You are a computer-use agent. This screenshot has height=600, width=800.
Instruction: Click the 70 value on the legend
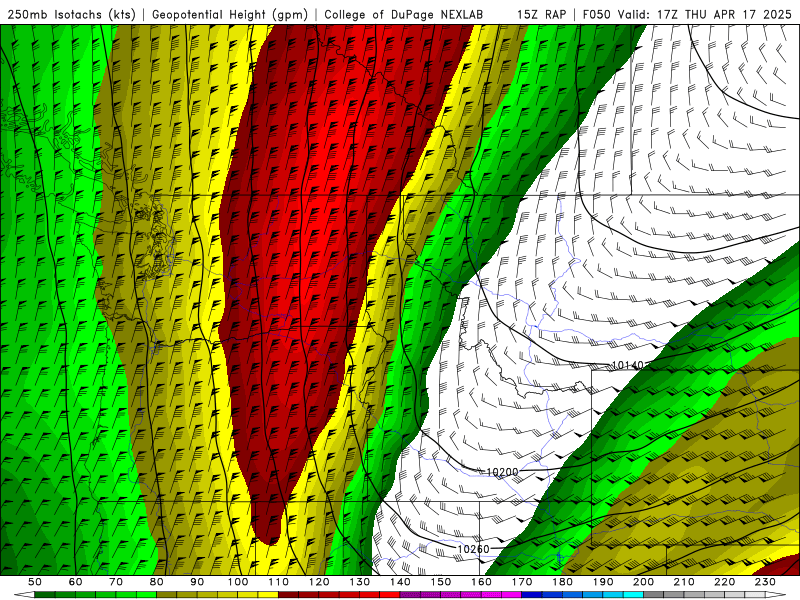[x=116, y=582]
